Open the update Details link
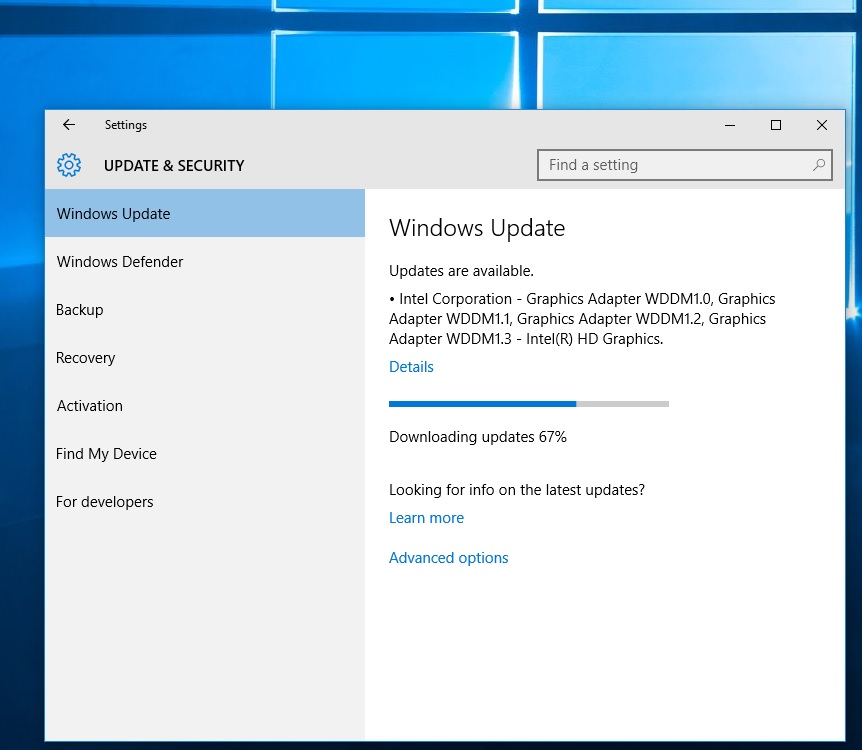This screenshot has width=862, height=750. tap(411, 367)
